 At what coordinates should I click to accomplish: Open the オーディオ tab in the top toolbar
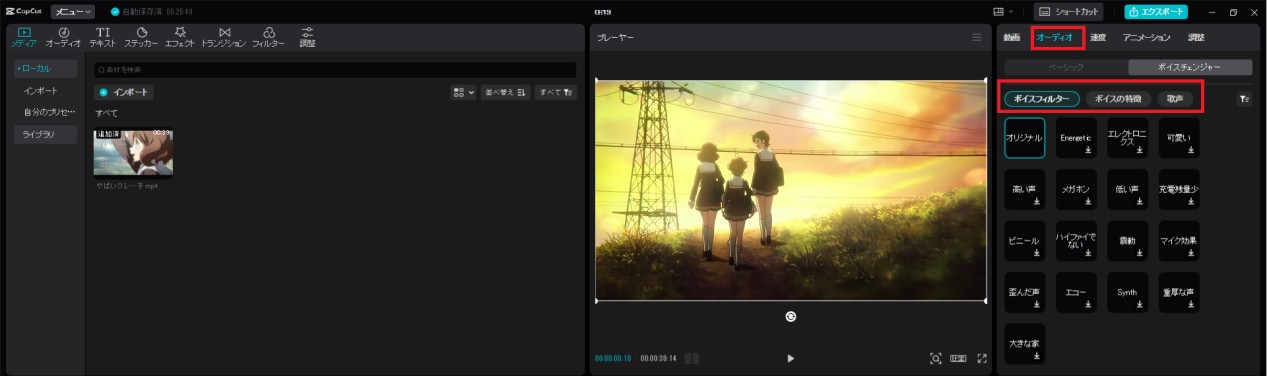63,37
